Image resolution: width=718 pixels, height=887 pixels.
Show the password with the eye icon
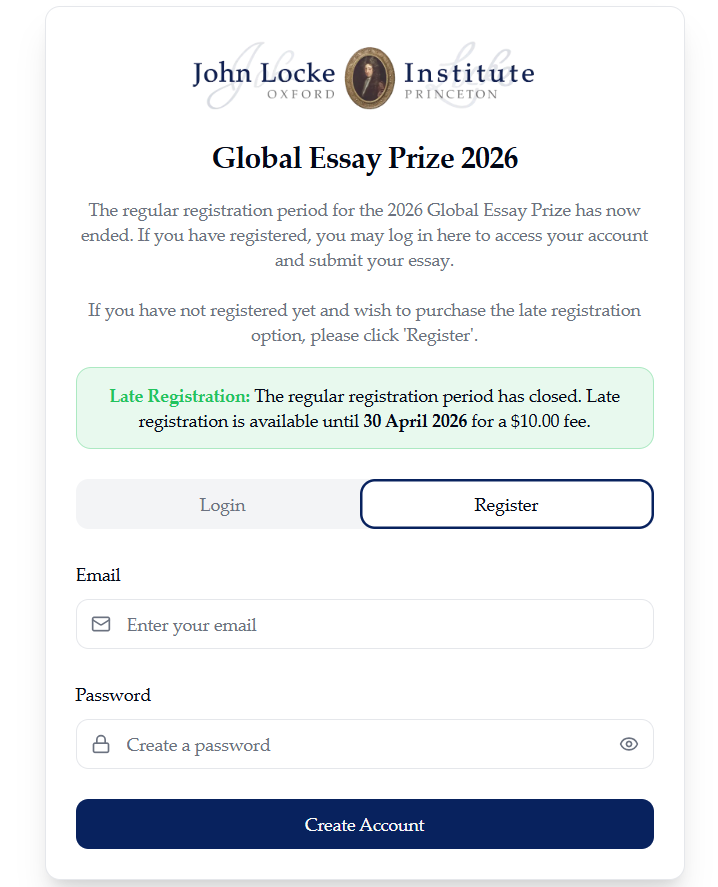628,744
